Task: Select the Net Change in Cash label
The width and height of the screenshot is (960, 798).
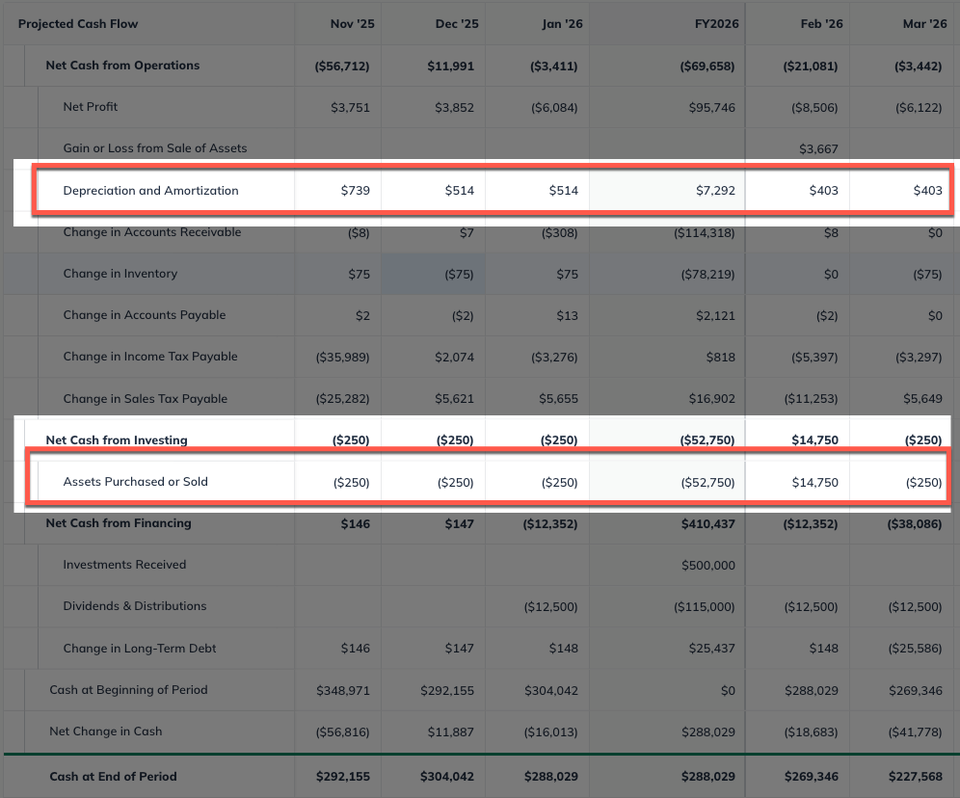Action: 106,731
